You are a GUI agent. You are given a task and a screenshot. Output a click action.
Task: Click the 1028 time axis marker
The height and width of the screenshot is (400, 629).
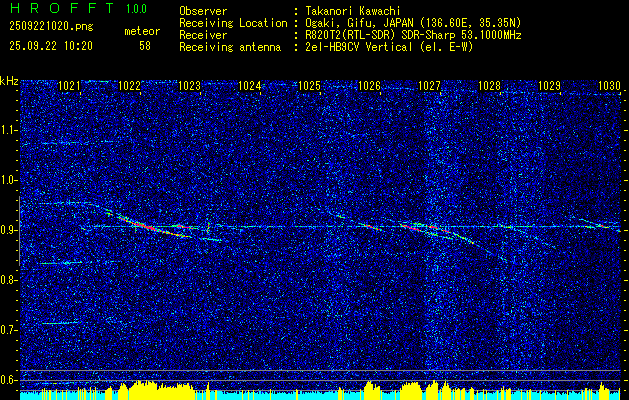pyautogui.click(x=489, y=85)
